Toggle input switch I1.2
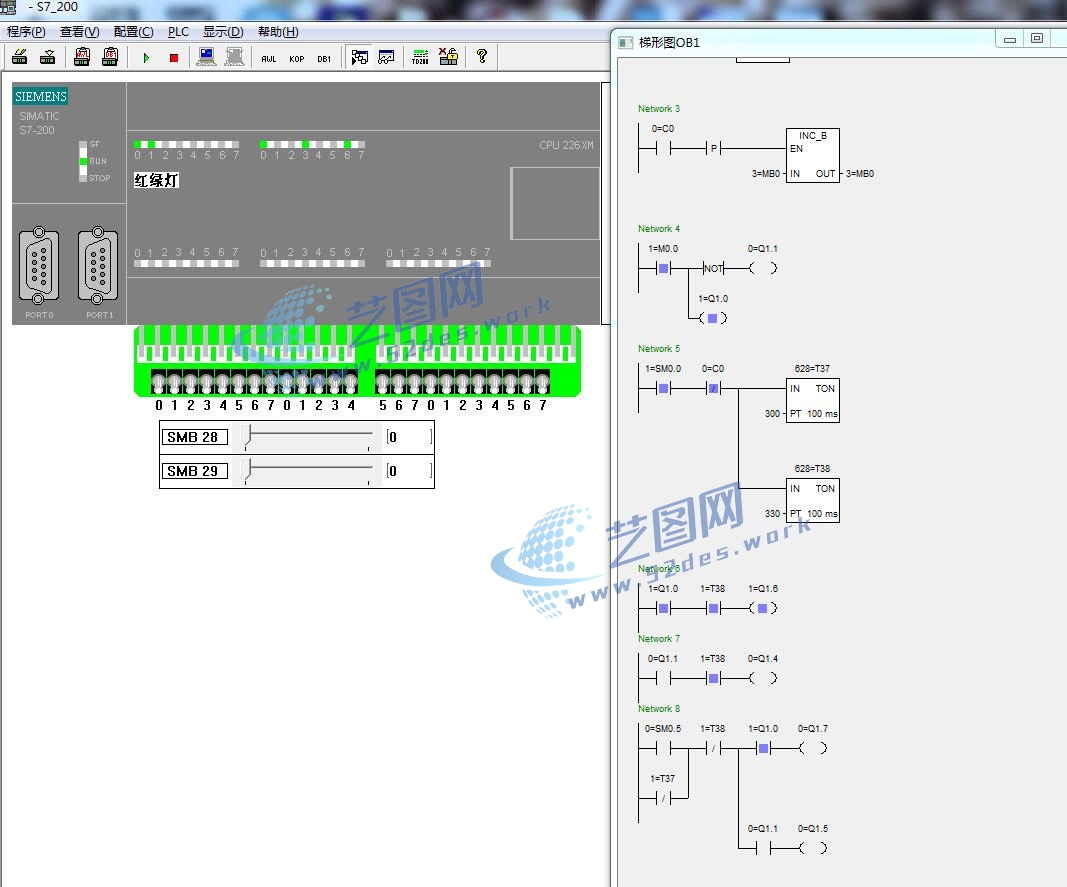Image resolution: width=1067 pixels, height=887 pixels. 318,384
